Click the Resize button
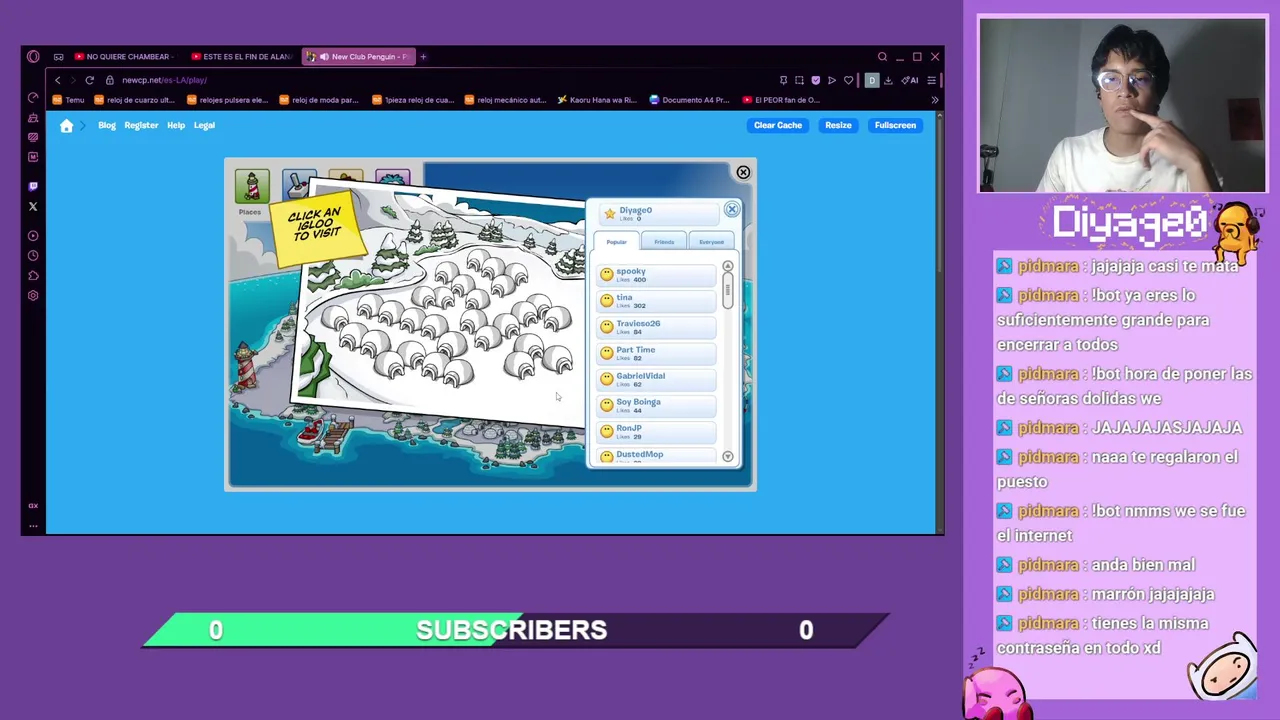This screenshot has width=1280, height=720. coord(838,125)
